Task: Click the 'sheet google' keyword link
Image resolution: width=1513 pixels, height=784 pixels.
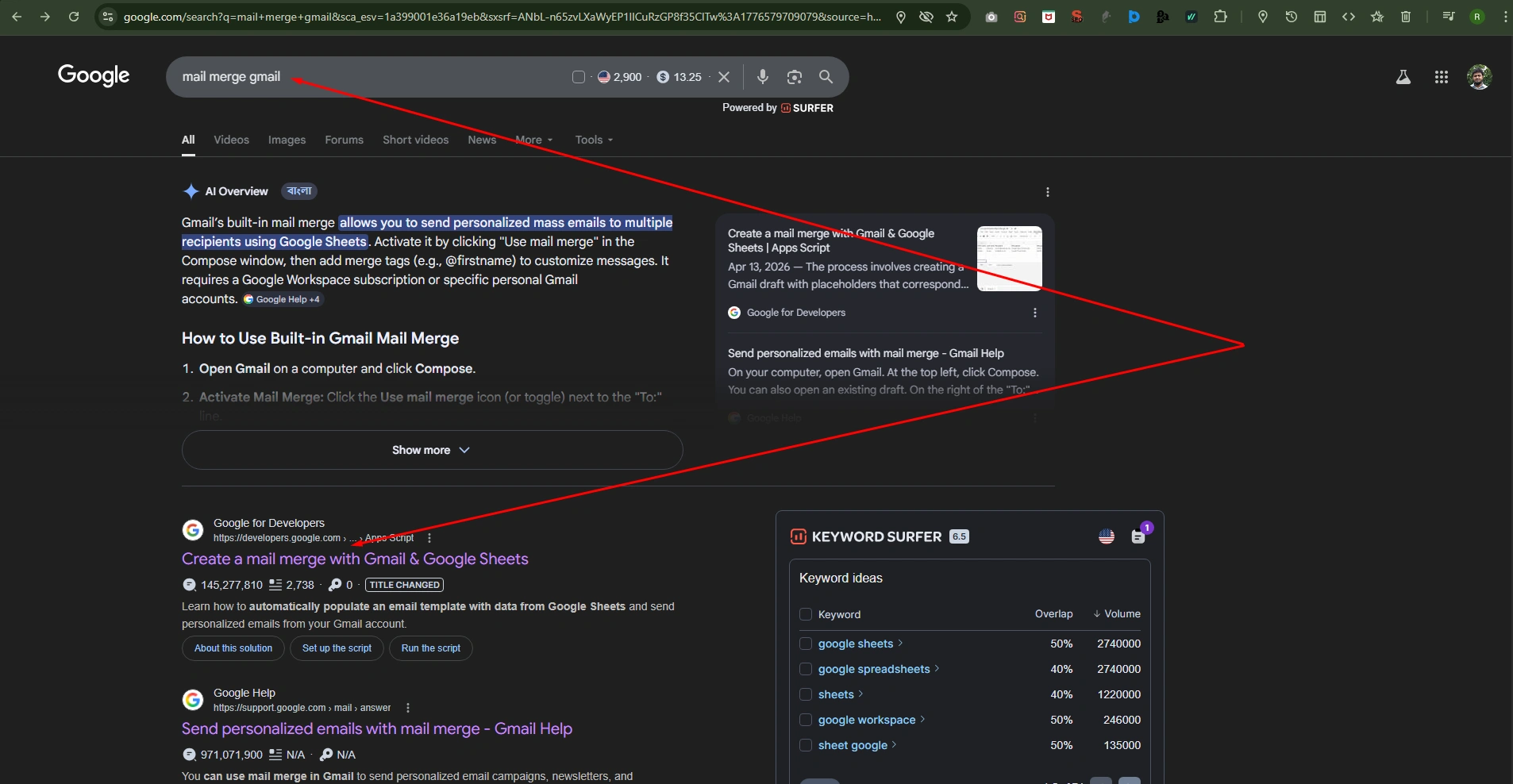Action: click(853, 745)
